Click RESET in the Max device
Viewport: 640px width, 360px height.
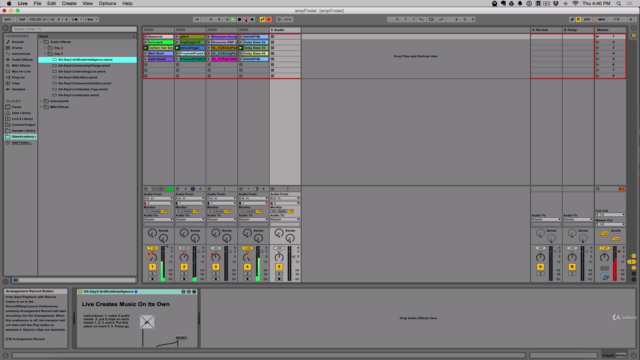181,338
